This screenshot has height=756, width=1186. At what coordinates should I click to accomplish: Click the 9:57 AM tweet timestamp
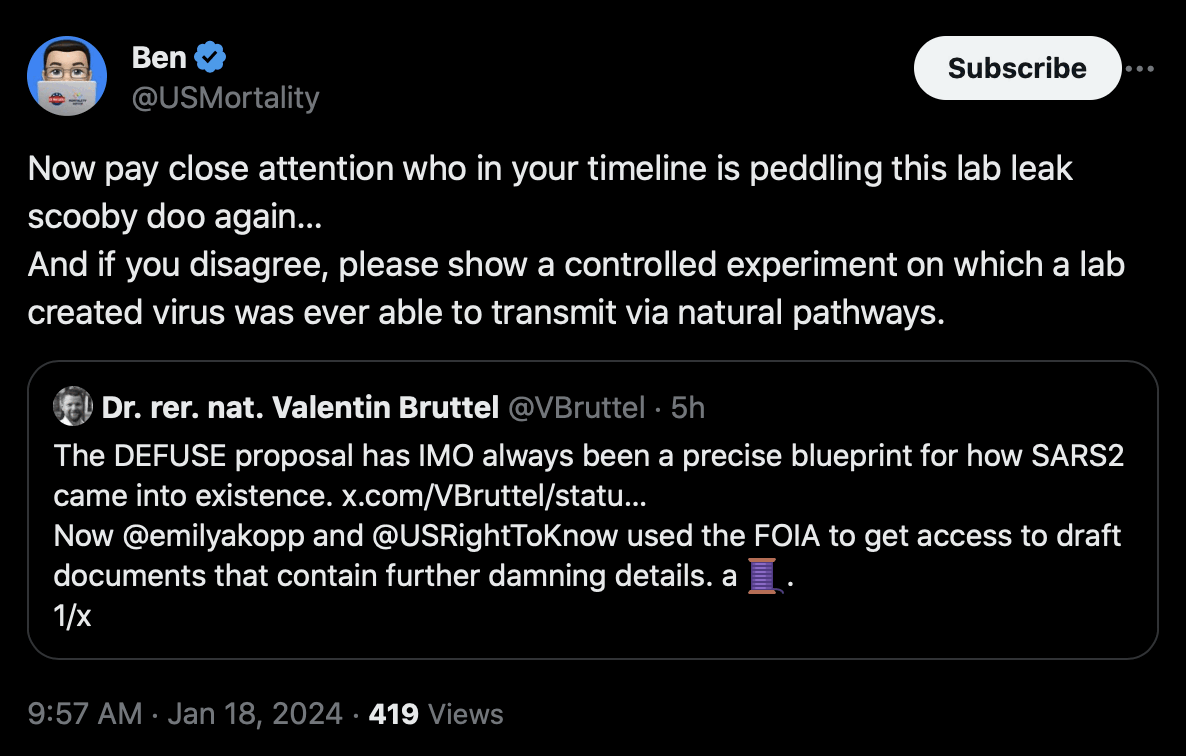85,714
